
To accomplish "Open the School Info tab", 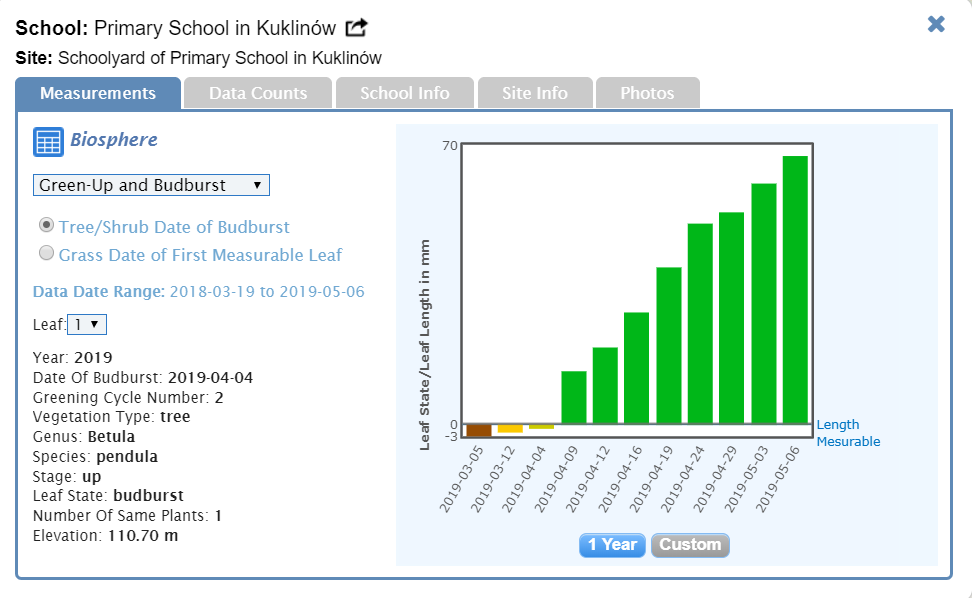I will (x=404, y=93).
